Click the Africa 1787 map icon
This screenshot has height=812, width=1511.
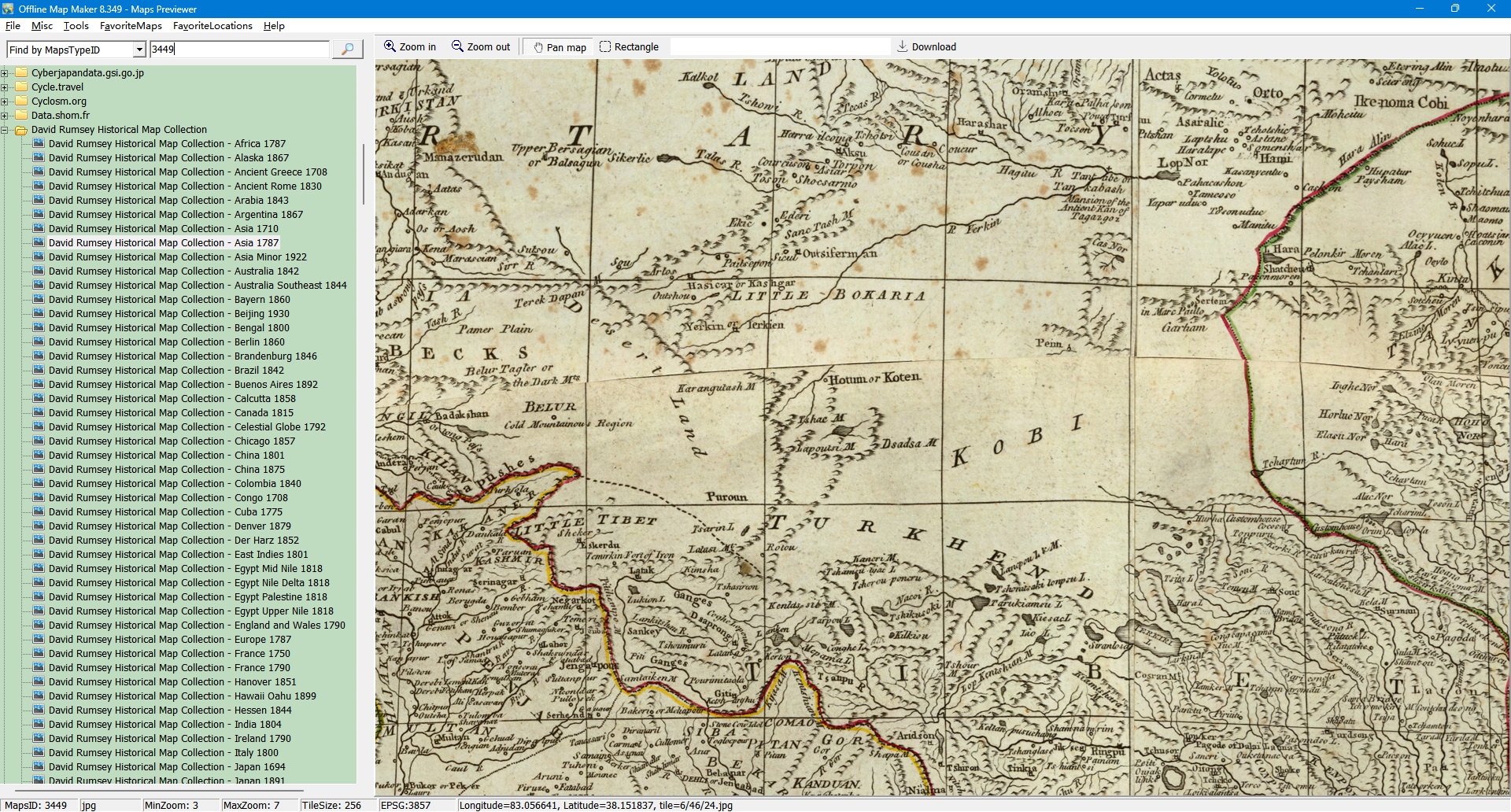coord(39,144)
